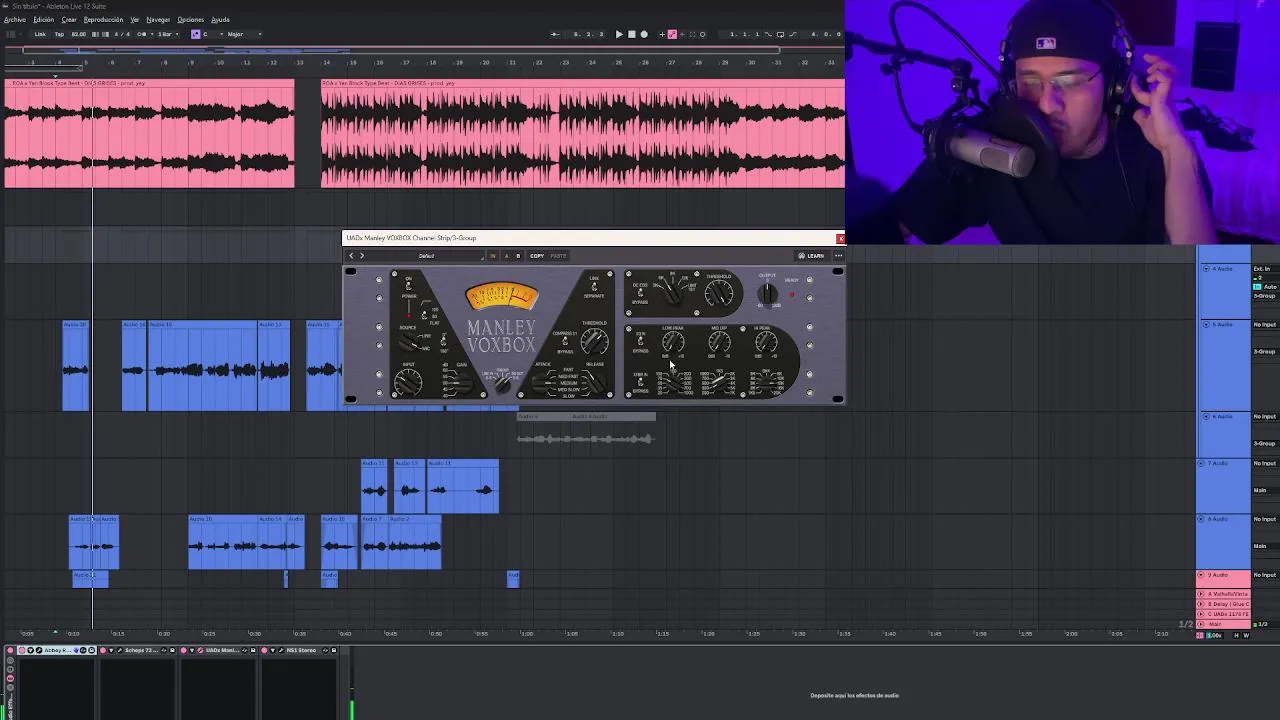Click the meter select knob below logo
Screen dimensions: 1280x720
point(502,385)
